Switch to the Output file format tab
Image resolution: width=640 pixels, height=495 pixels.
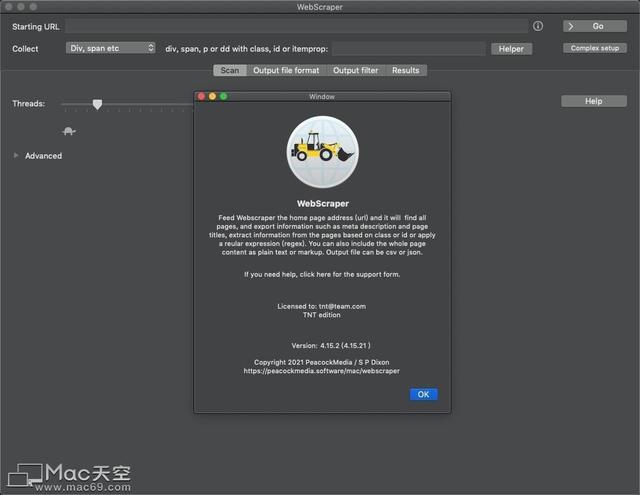pyautogui.click(x=286, y=70)
